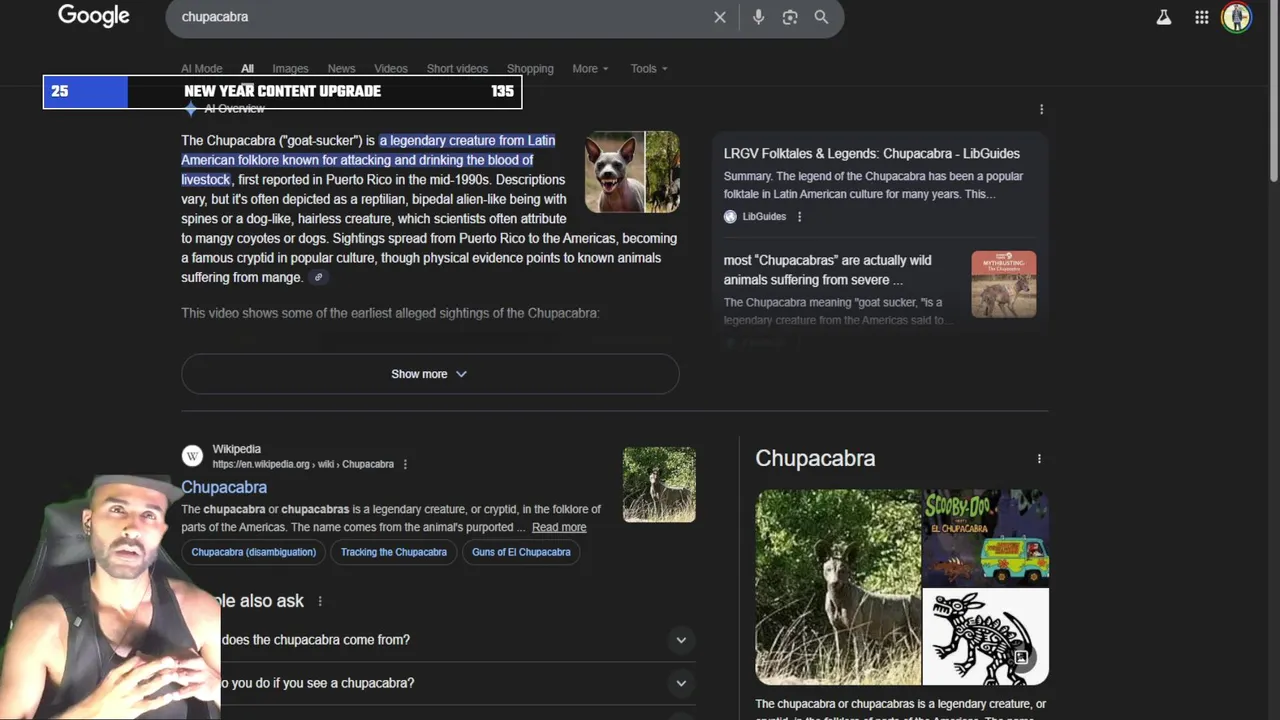Click the Google logo

94,16
